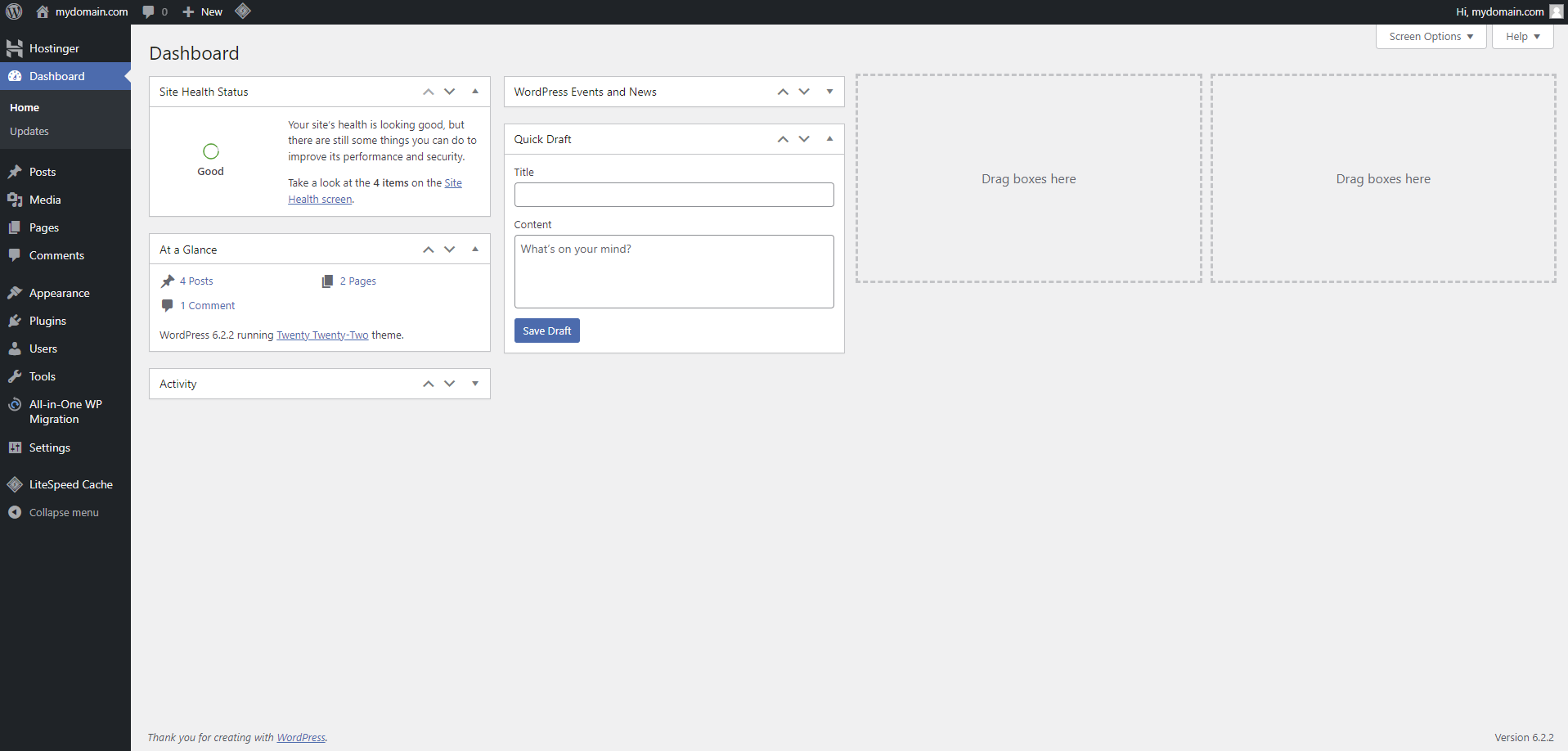Open the Twenty Twenty-Two theme link
1568x751 pixels.
[x=322, y=335]
